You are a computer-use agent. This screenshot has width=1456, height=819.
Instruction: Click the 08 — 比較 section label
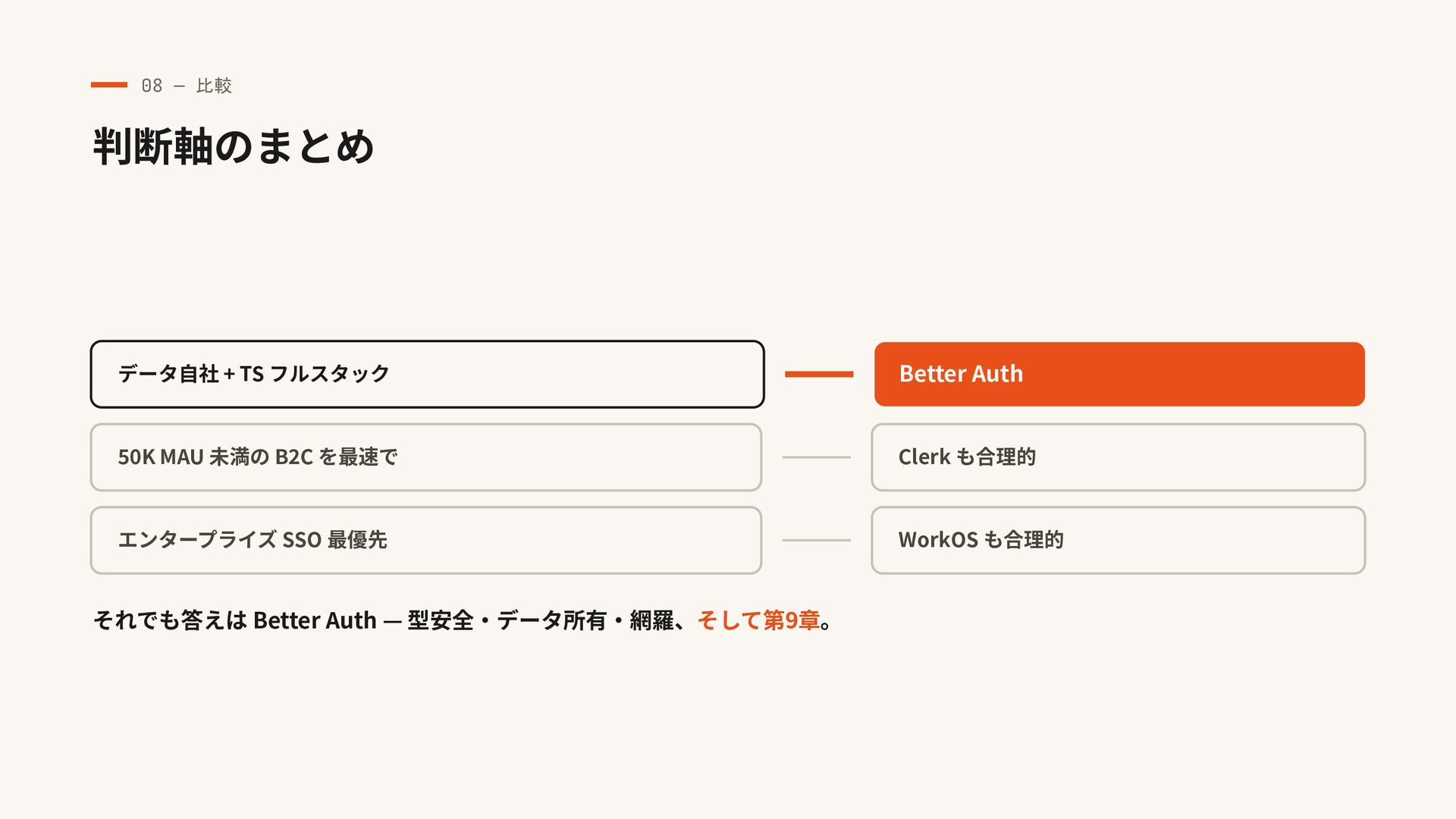pos(187,86)
